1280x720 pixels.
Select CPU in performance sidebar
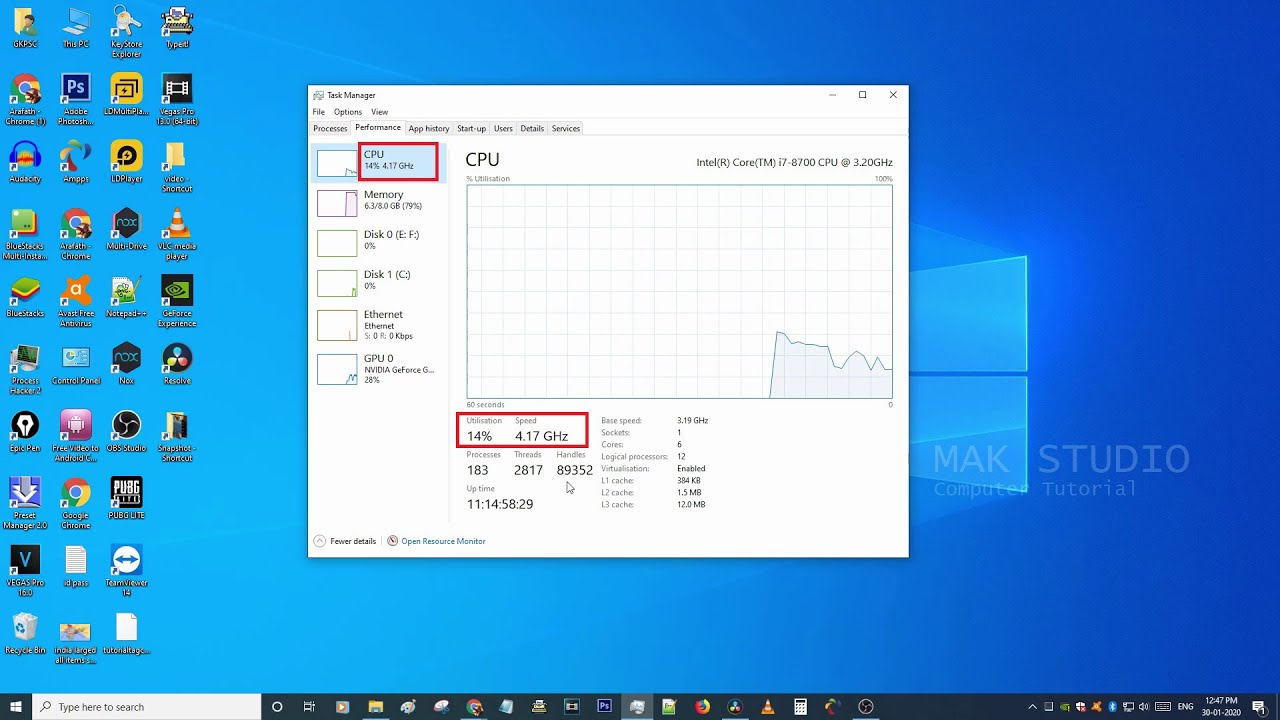pos(378,161)
